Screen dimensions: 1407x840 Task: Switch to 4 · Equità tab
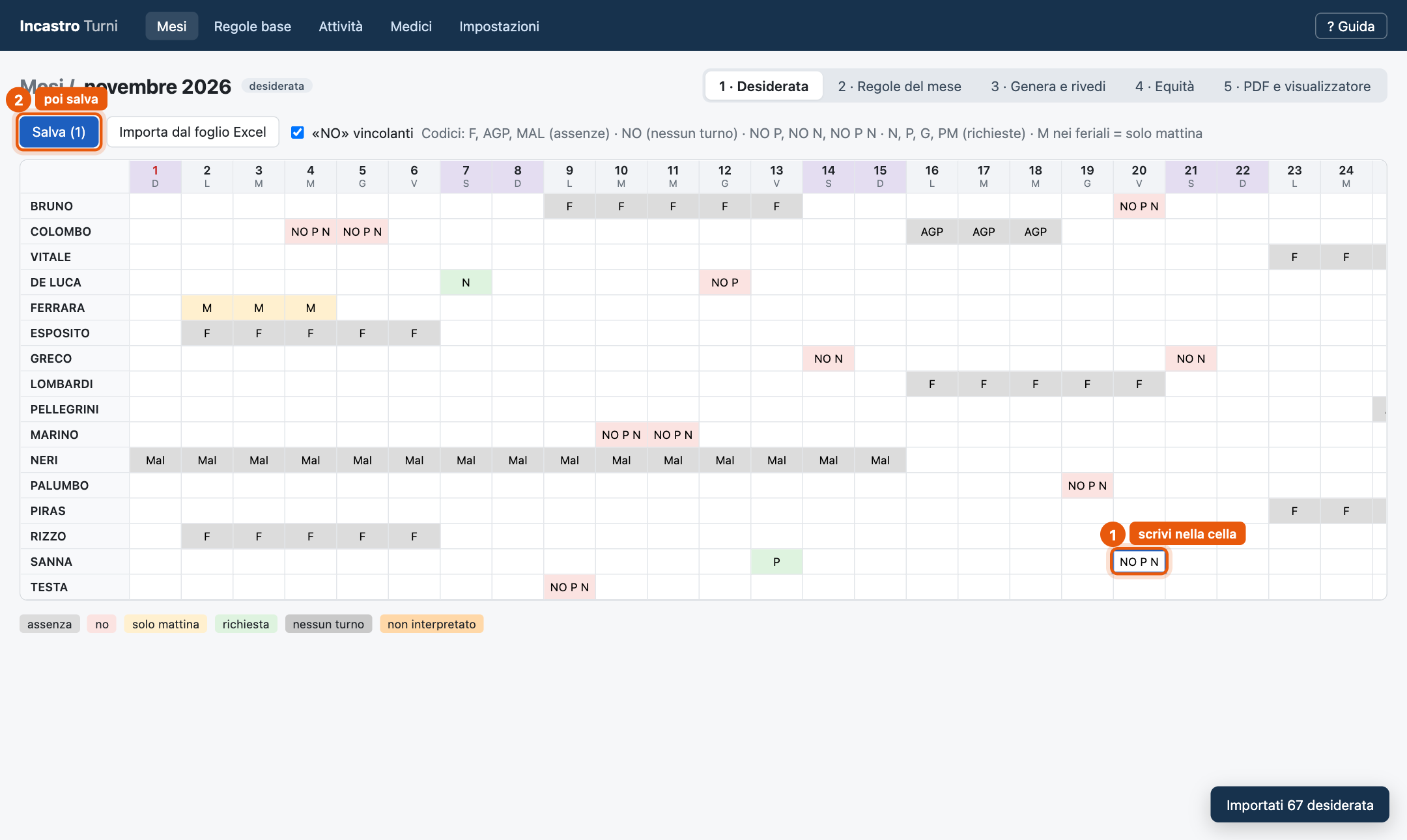(x=1165, y=86)
